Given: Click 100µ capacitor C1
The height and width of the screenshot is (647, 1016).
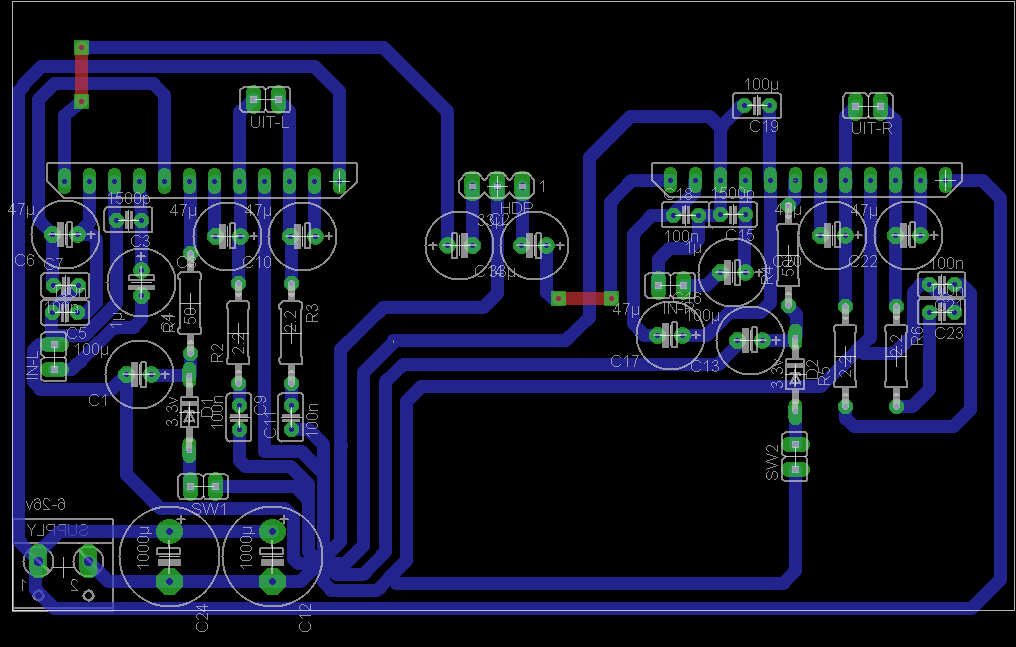Looking at the screenshot, I should tap(139, 374).
